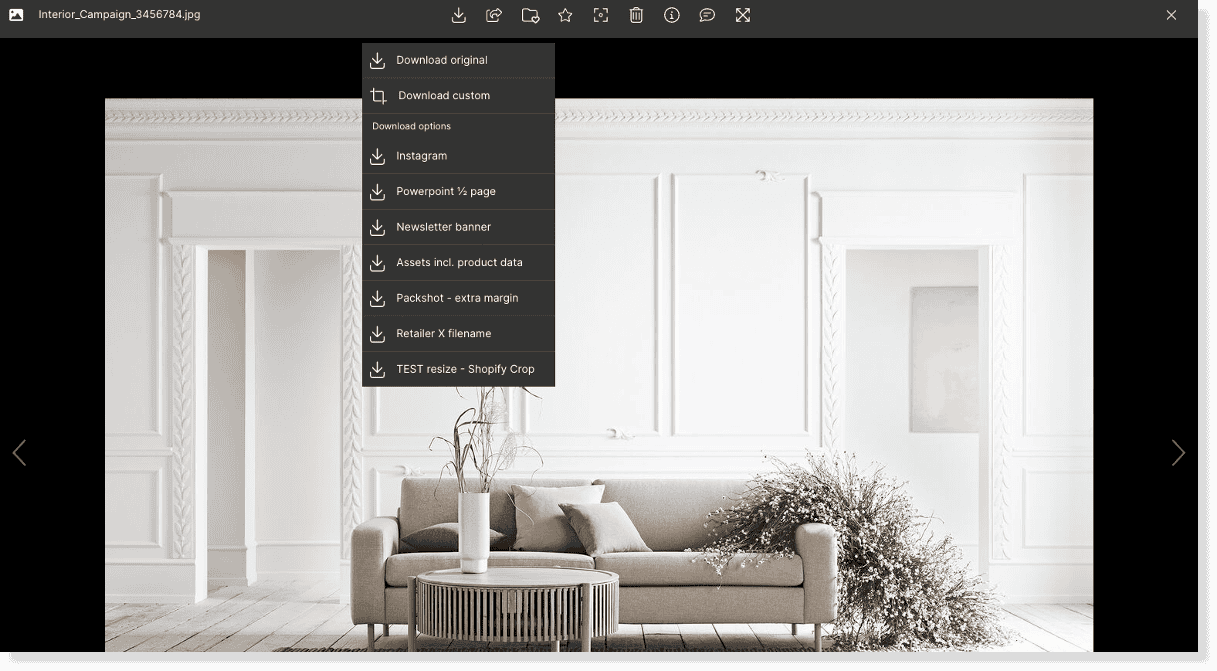1217x671 pixels.
Task: Enter fullscreen view mode
Action: pos(743,15)
